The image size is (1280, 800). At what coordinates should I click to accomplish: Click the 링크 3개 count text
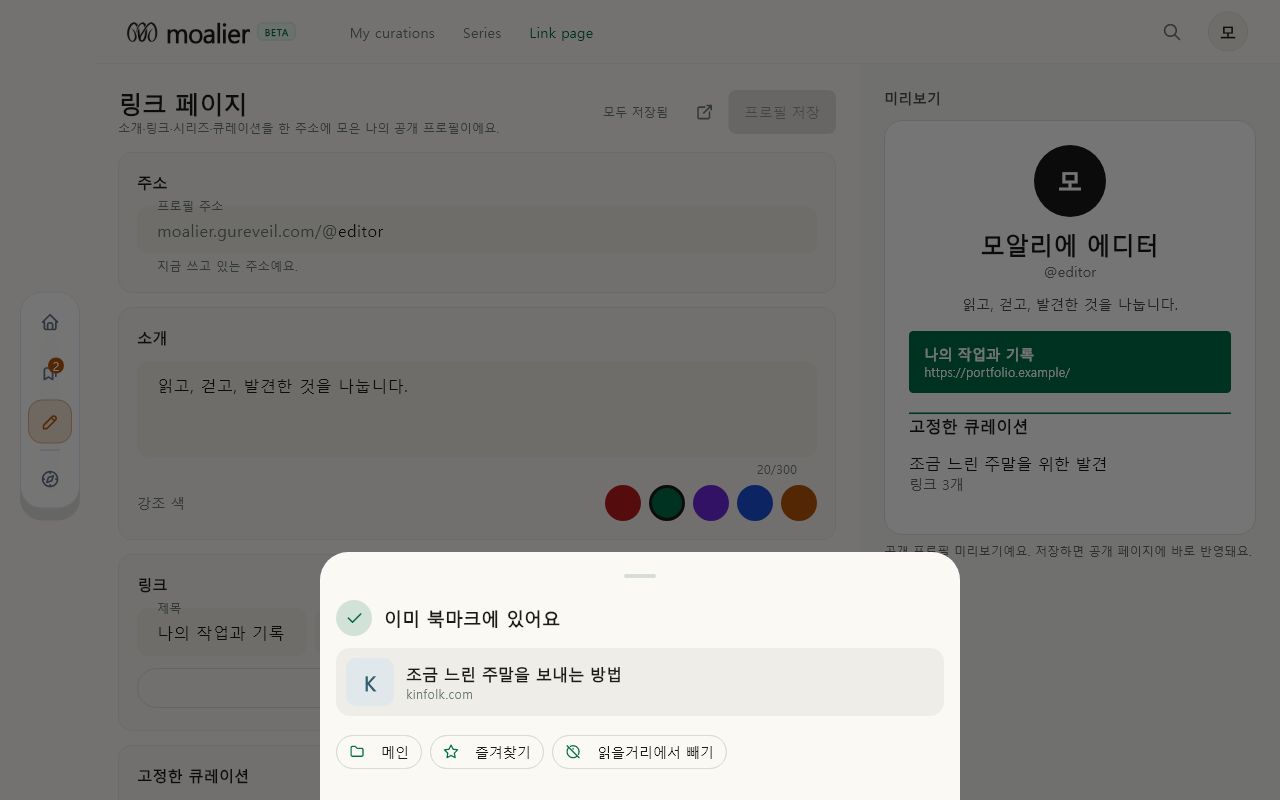936,484
